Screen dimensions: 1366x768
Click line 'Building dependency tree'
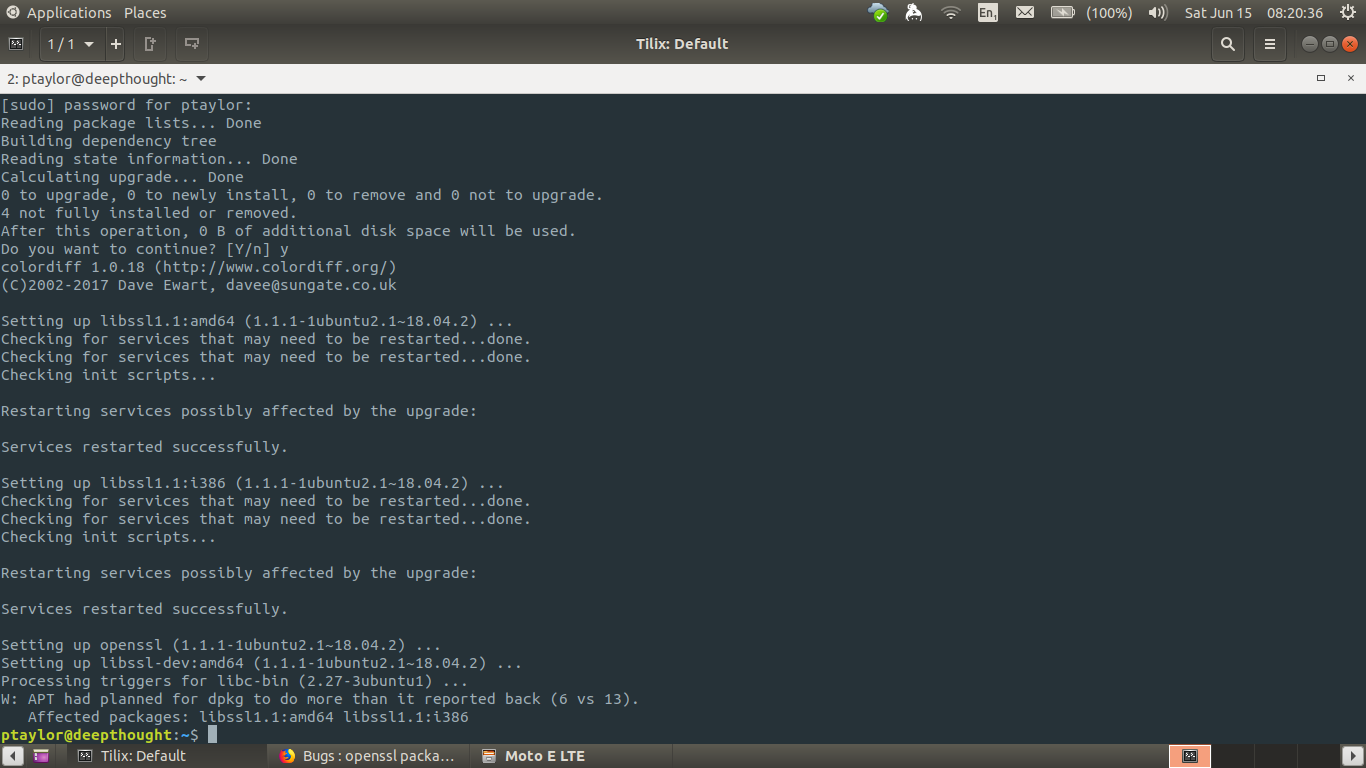pyautogui.click(x=109, y=141)
